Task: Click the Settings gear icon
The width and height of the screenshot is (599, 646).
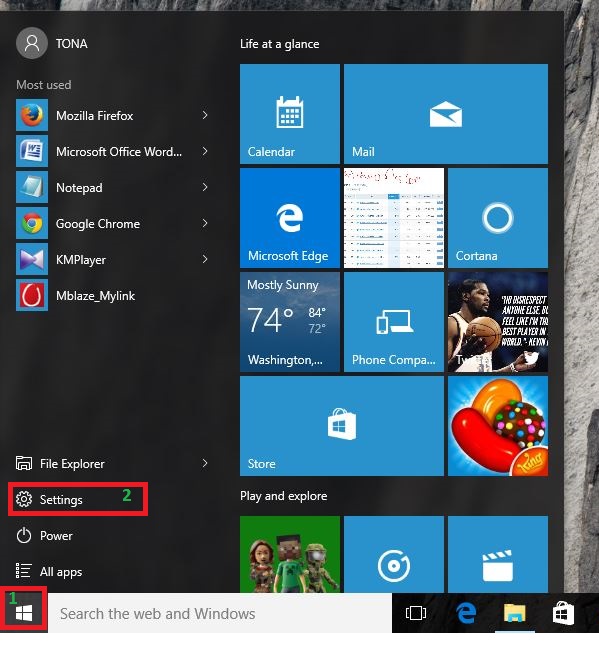Action: (23, 499)
